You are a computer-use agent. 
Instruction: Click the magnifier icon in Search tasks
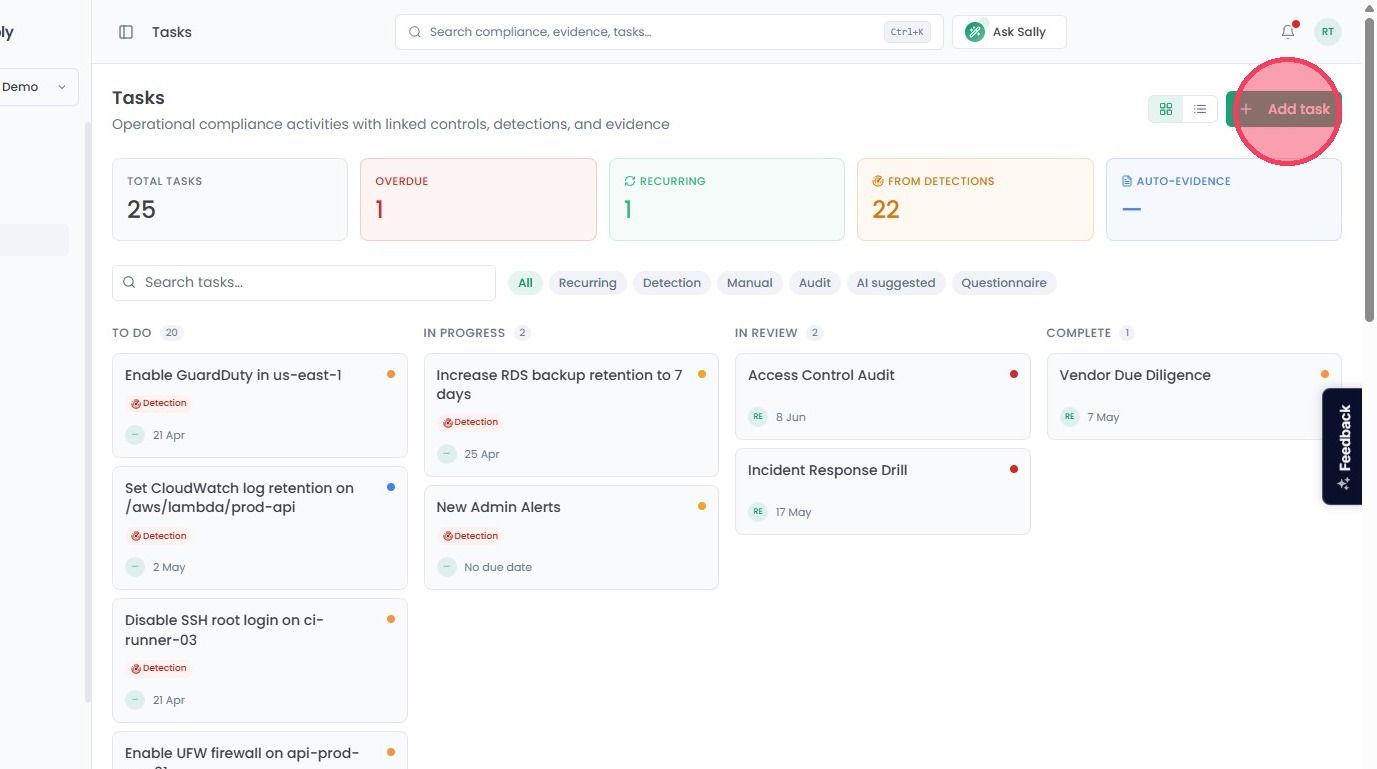pos(129,283)
